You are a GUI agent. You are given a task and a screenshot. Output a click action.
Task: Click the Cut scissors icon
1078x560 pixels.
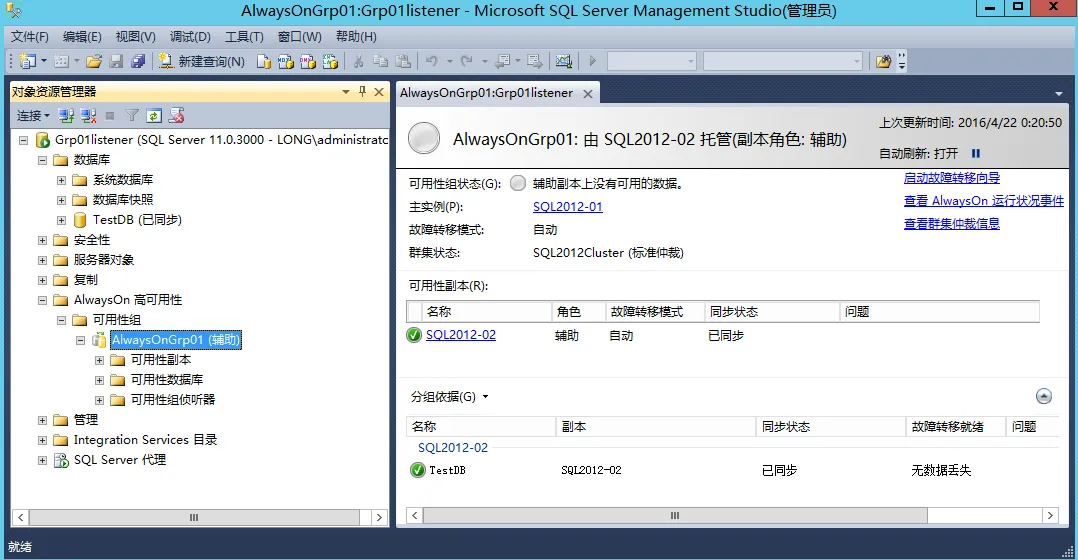pos(358,61)
